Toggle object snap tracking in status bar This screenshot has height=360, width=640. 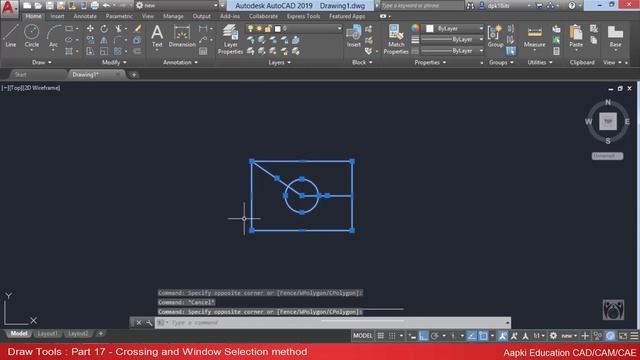pos(471,336)
